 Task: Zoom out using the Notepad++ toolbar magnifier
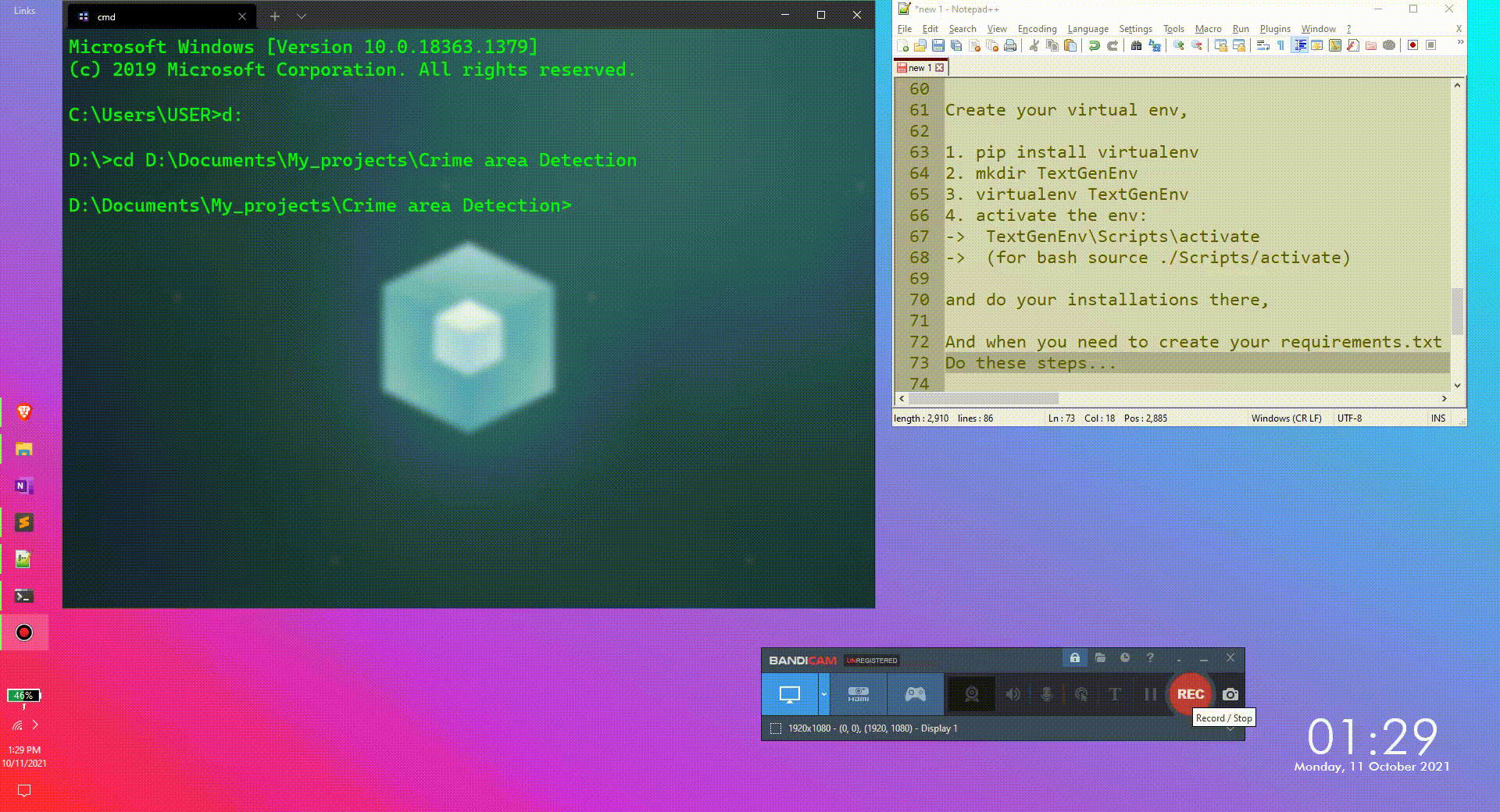1196,46
